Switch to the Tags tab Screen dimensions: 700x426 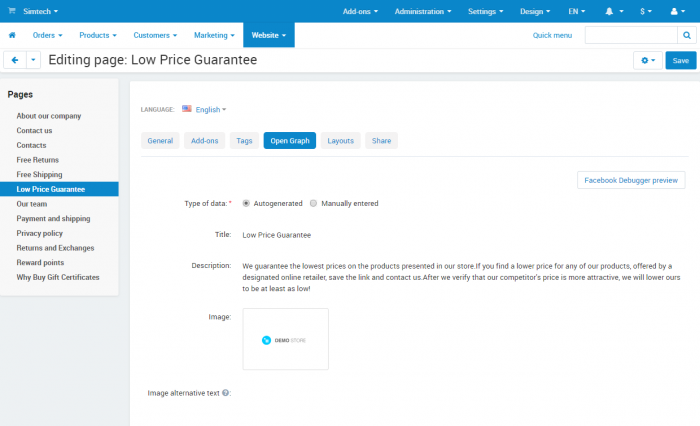coord(244,141)
